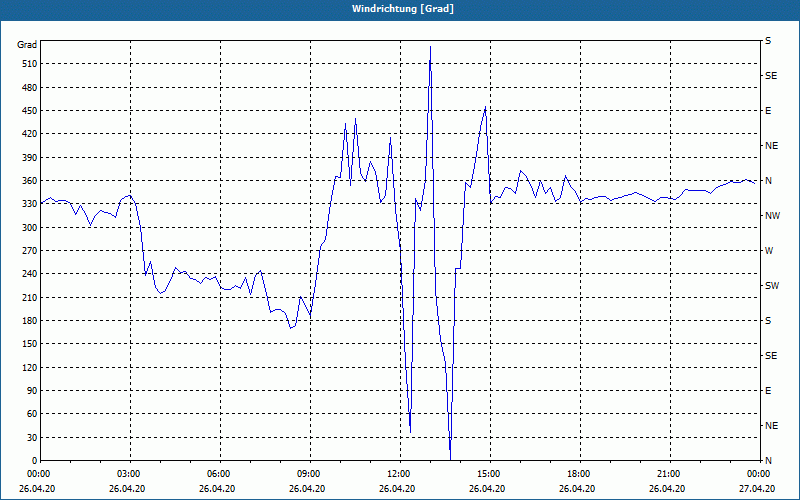Click the 21:00 time axis label

click(x=670, y=474)
